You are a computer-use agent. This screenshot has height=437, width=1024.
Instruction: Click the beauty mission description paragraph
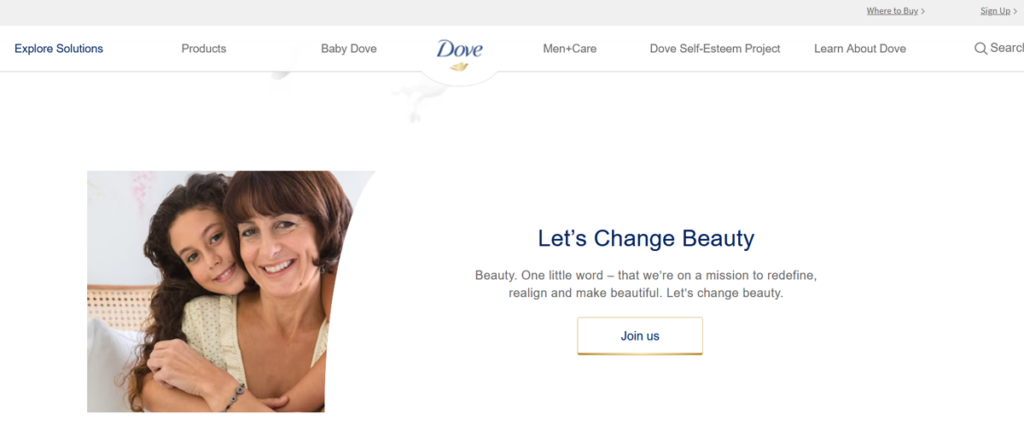pyautogui.click(x=646, y=284)
